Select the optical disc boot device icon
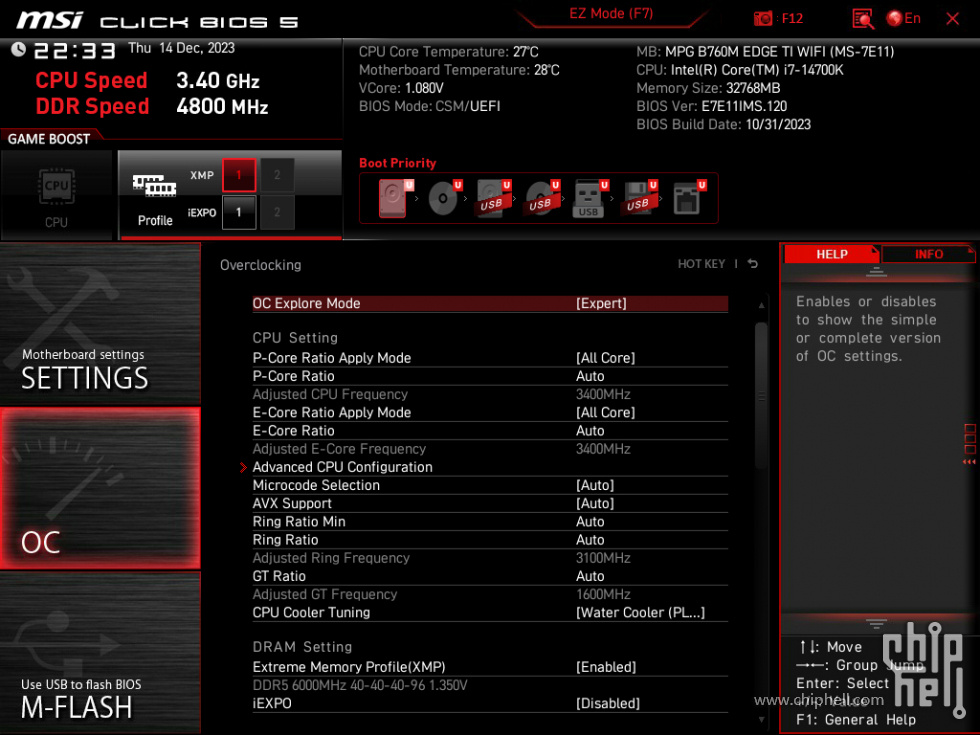The height and width of the screenshot is (735, 980). 444,198
